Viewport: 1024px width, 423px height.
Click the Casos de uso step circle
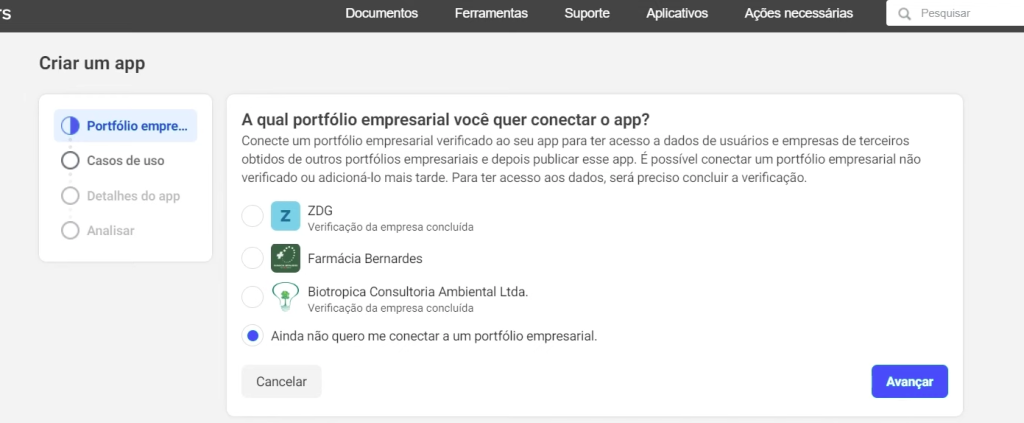[70, 160]
